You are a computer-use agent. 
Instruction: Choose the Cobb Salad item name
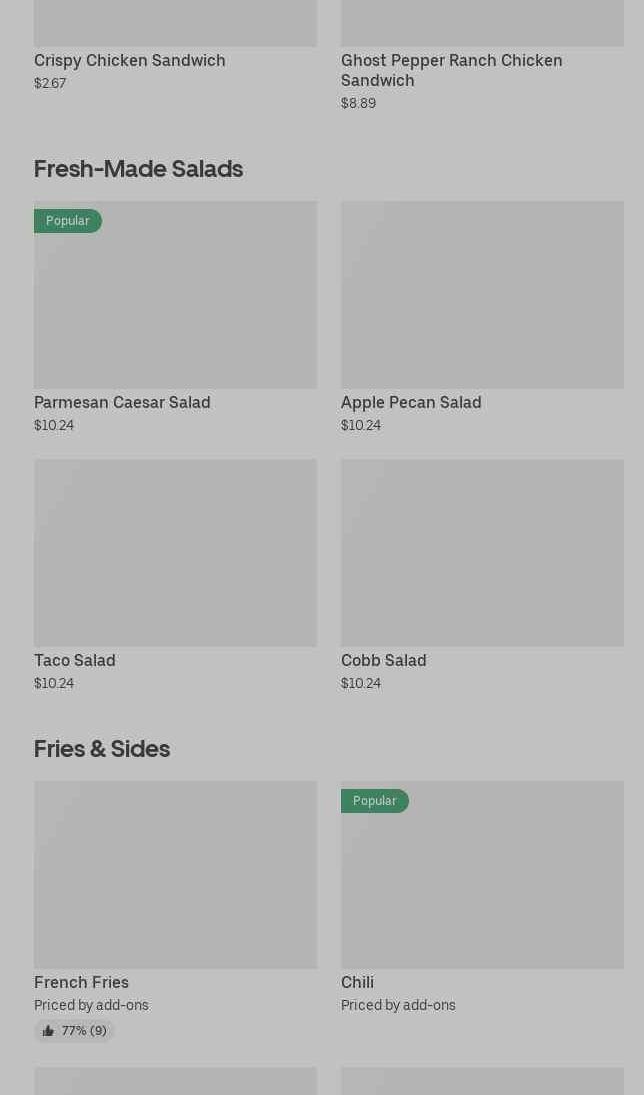(383, 660)
